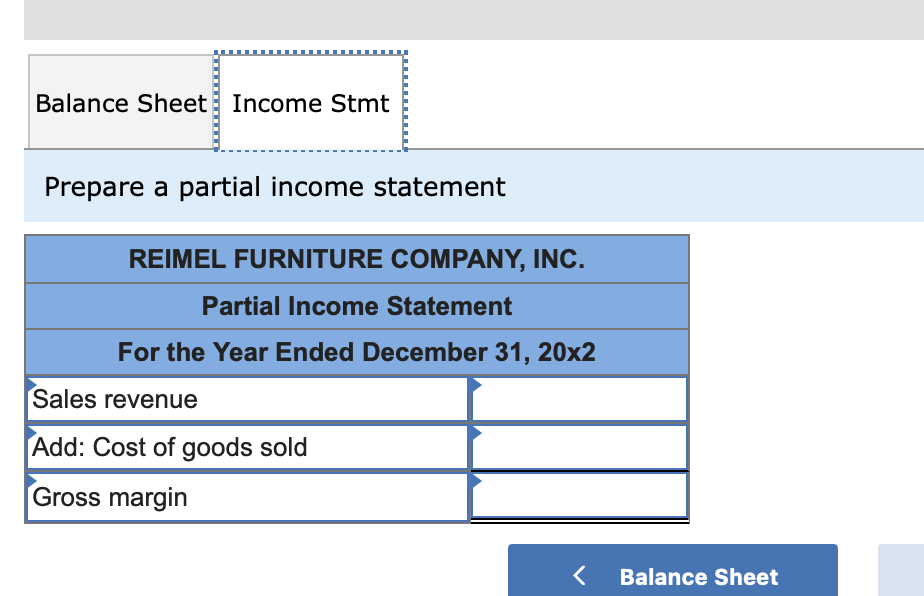Click the blue flag marker beside Sales revenue label
Viewport: 924px width, 596px height.
coord(31,384)
